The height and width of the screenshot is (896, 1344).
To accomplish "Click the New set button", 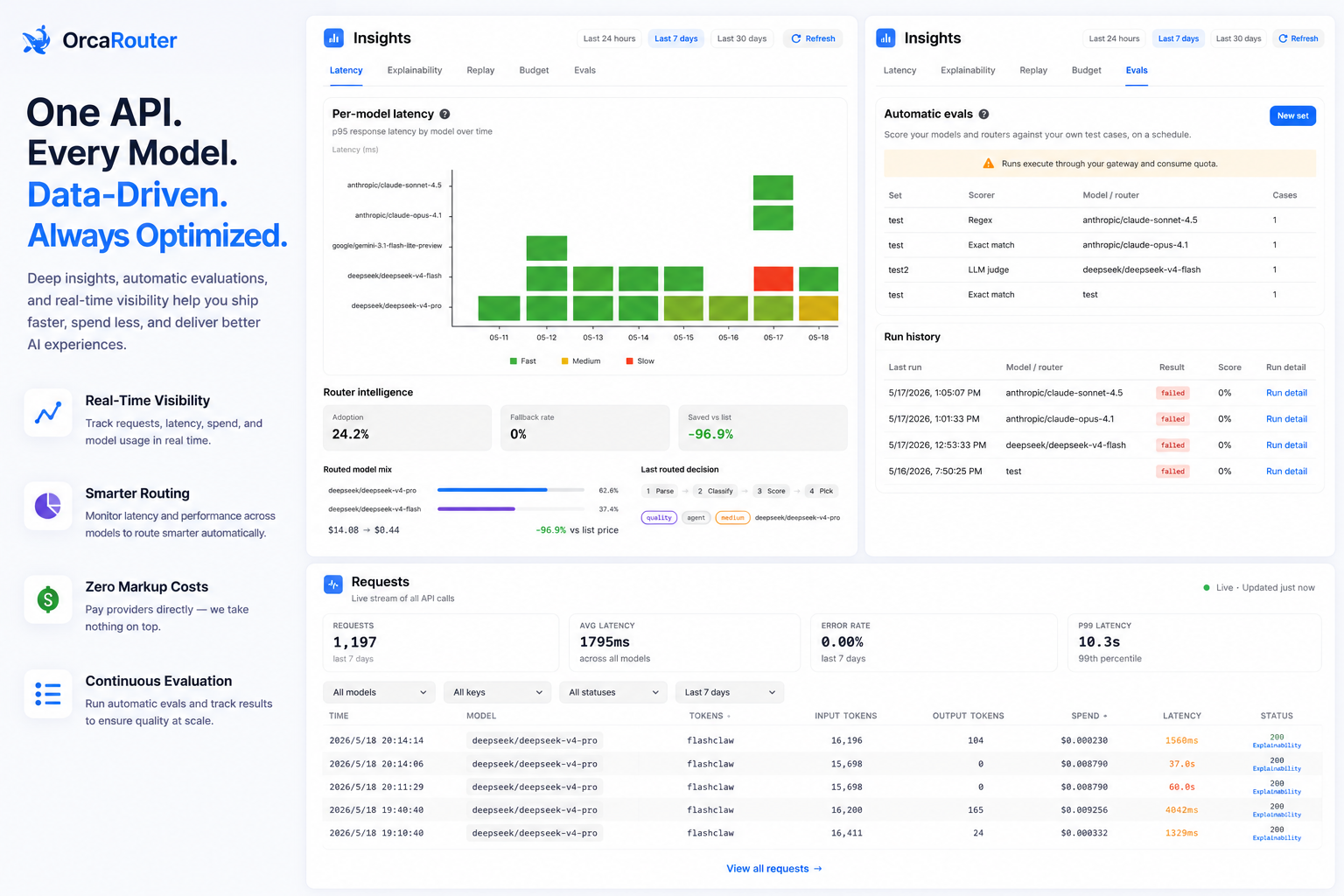I will point(1292,115).
